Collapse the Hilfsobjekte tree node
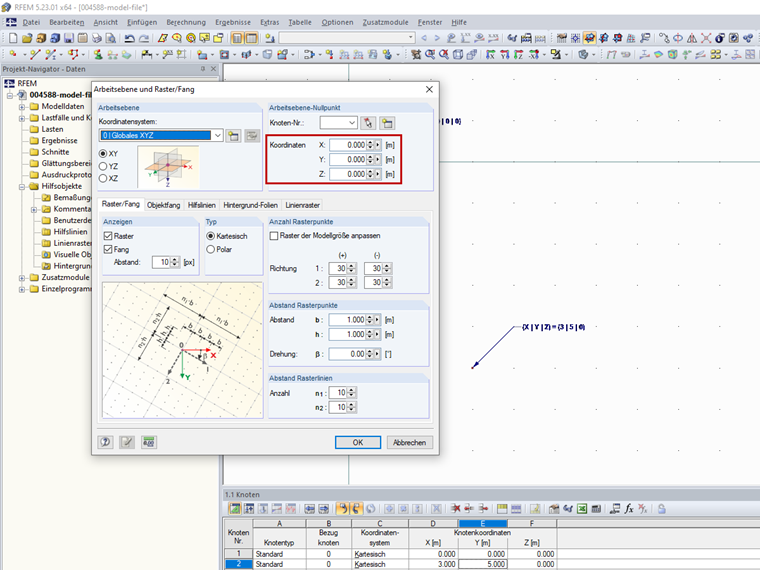 click(22, 187)
